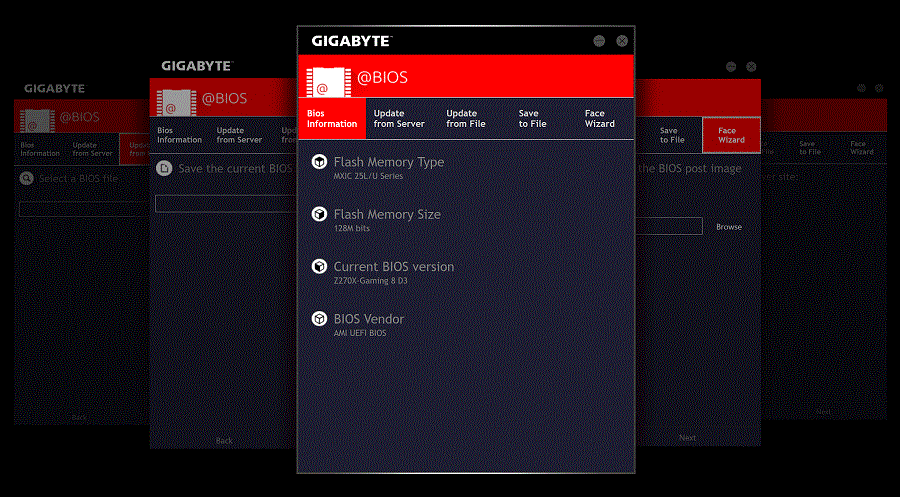The height and width of the screenshot is (497, 900).
Task: Click the @BIOS chip icon in front window
Action: point(328,82)
